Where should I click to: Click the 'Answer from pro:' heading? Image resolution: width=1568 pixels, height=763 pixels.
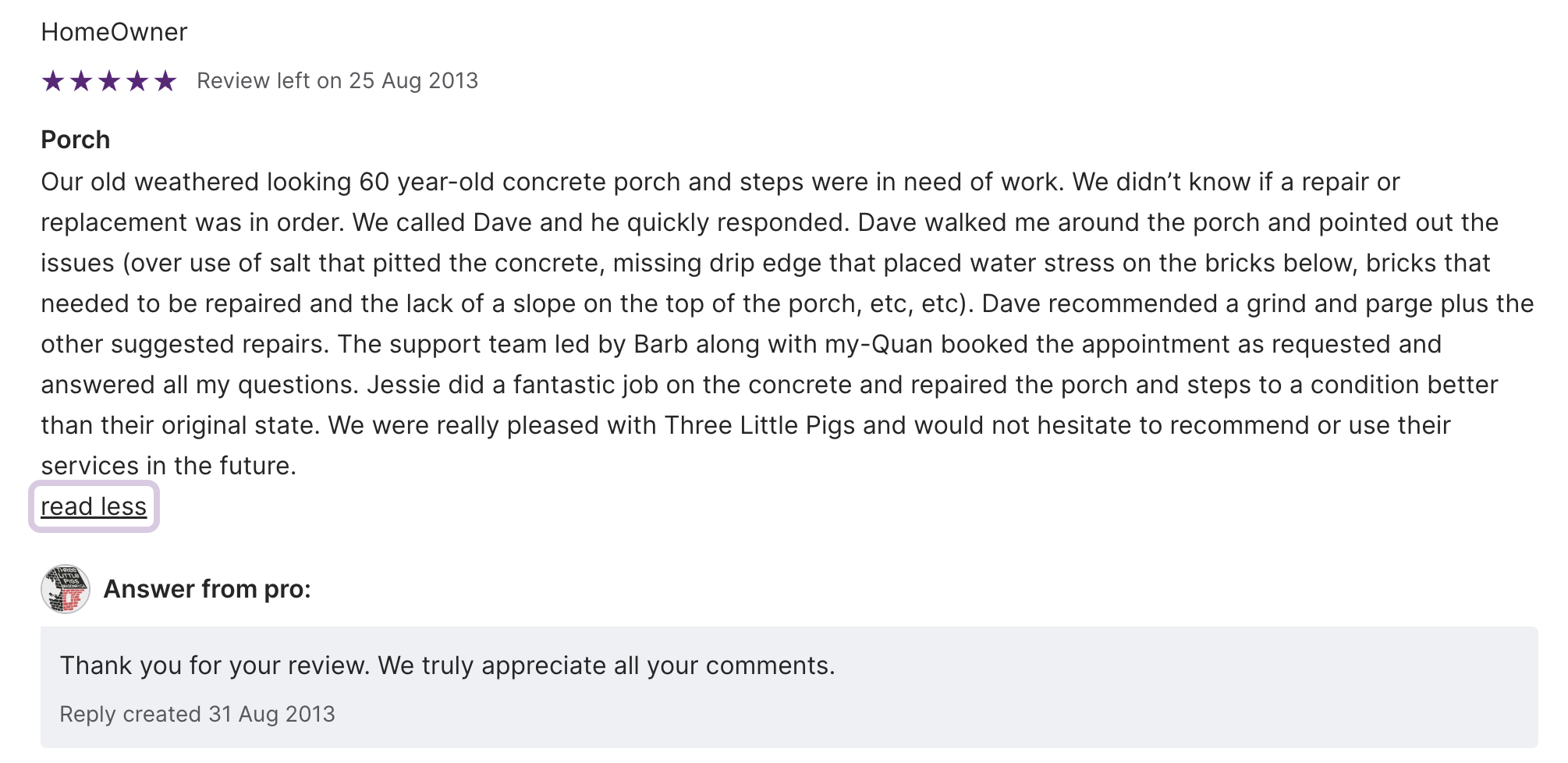[207, 589]
